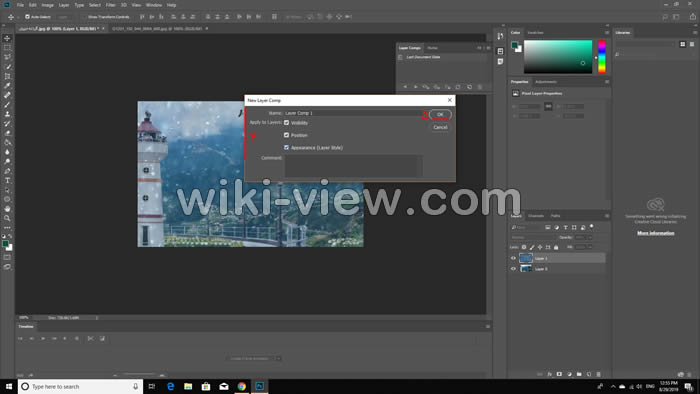Click the new group folder icon in Layers

[579, 374]
